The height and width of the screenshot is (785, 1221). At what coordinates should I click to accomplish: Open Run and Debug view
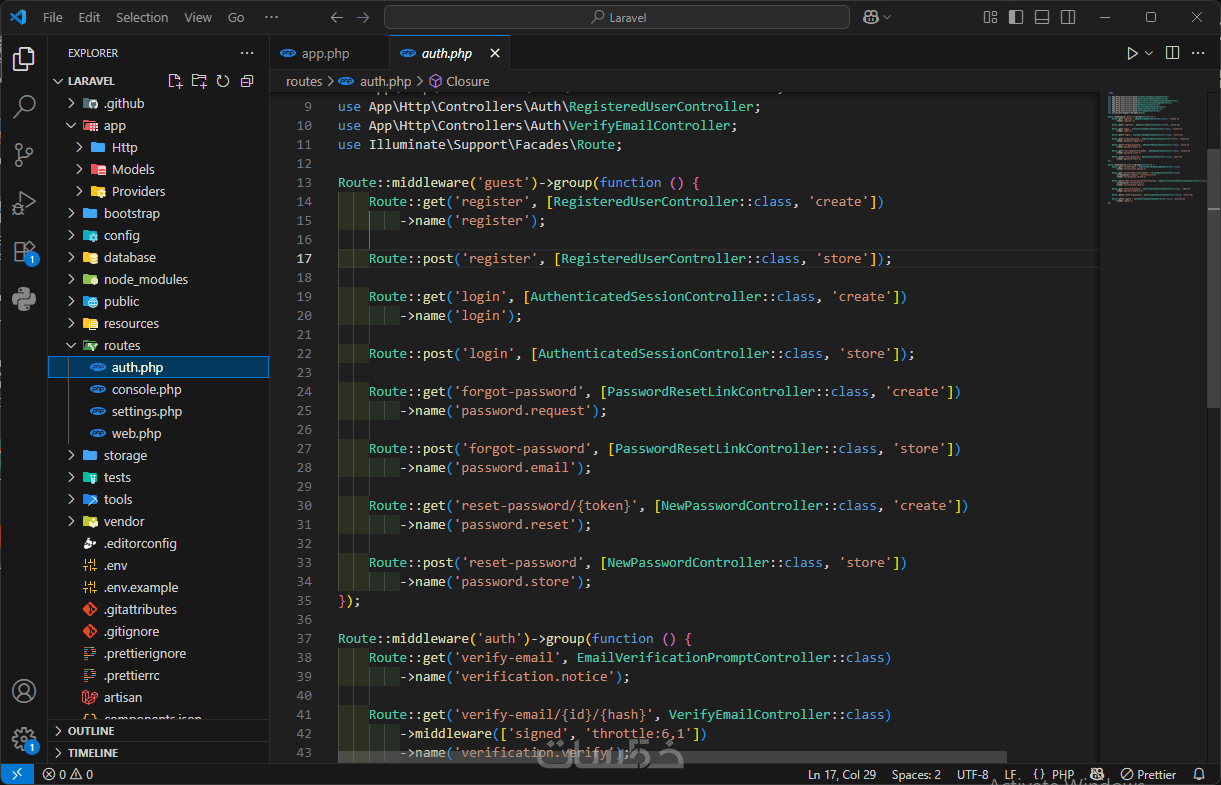24,203
